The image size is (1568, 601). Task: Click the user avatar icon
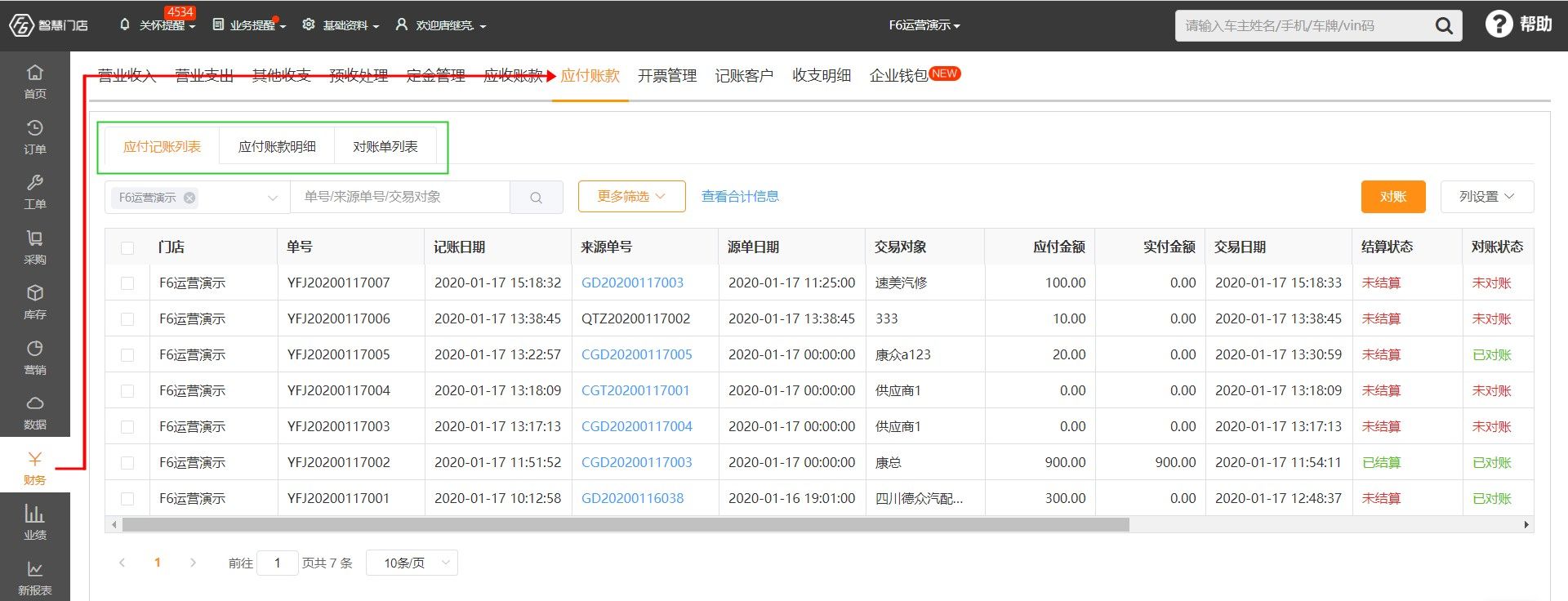pyautogui.click(x=401, y=24)
